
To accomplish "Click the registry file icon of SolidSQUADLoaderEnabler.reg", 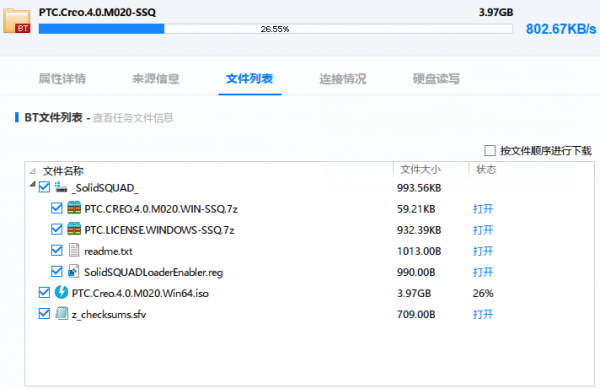I will pos(73,271).
